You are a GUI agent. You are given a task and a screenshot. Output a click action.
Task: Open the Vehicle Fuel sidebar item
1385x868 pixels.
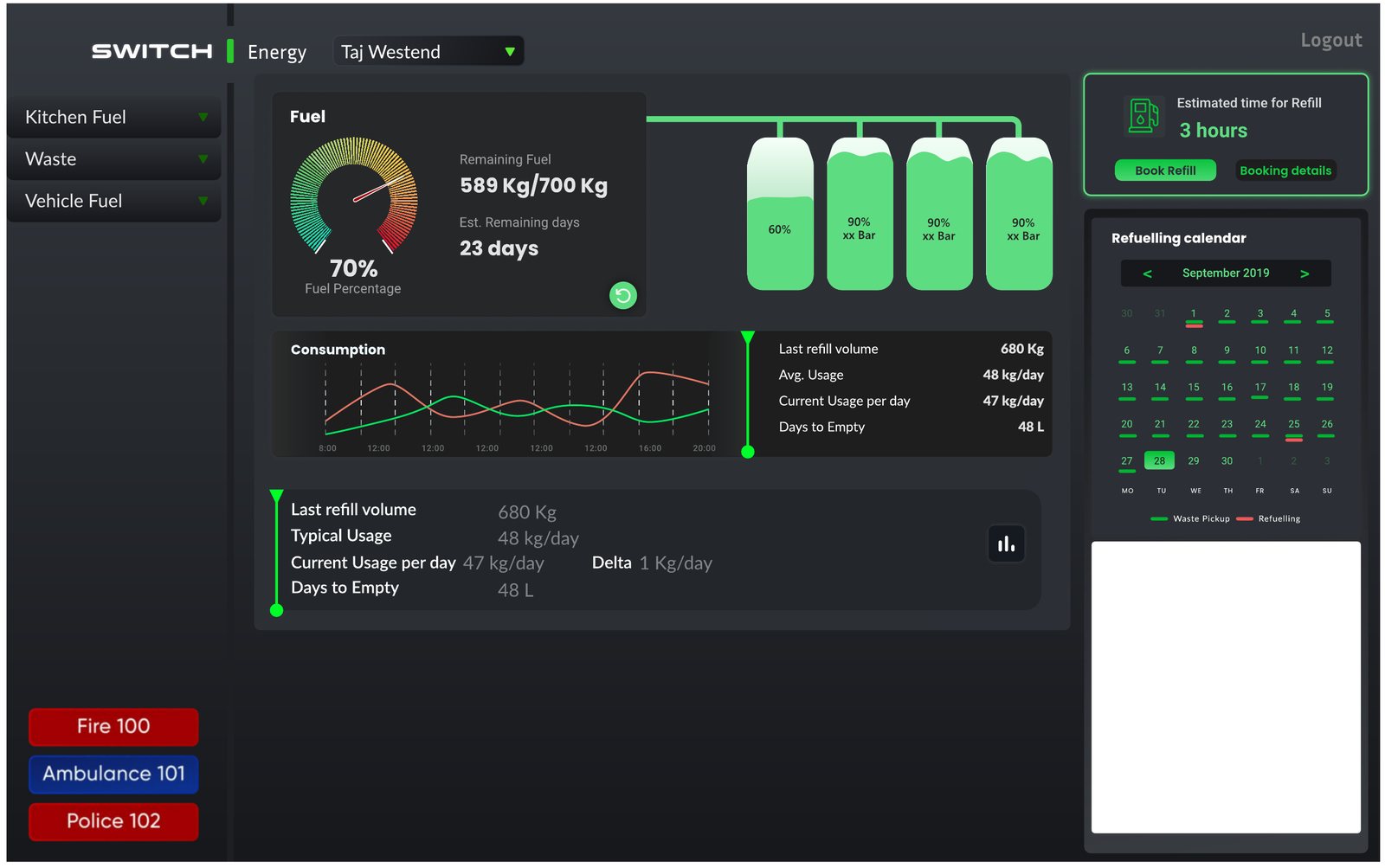coord(114,201)
